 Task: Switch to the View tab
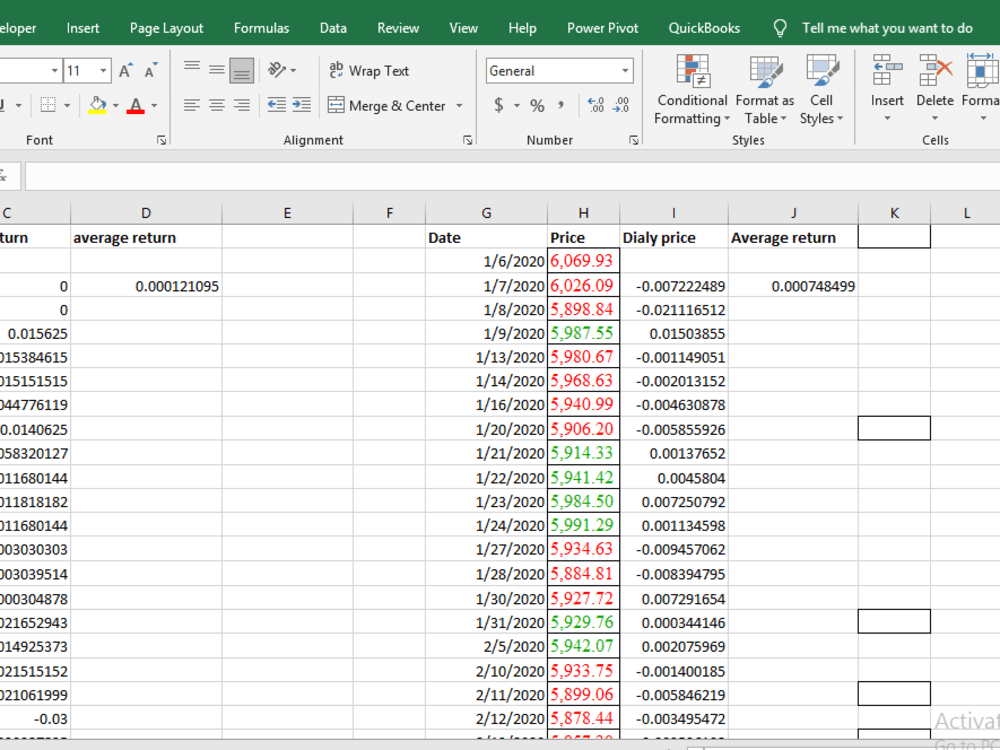point(464,28)
